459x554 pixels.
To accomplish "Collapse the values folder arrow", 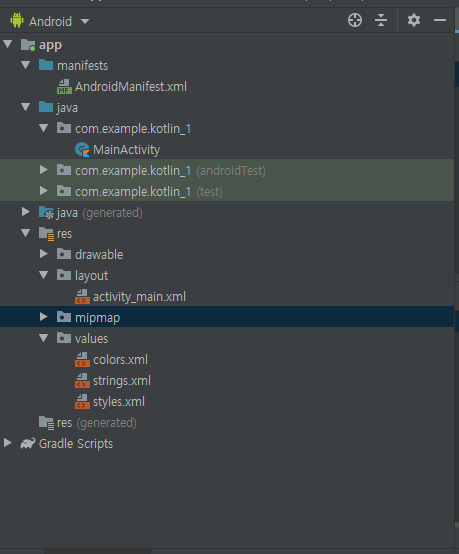I will [x=44, y=338].
